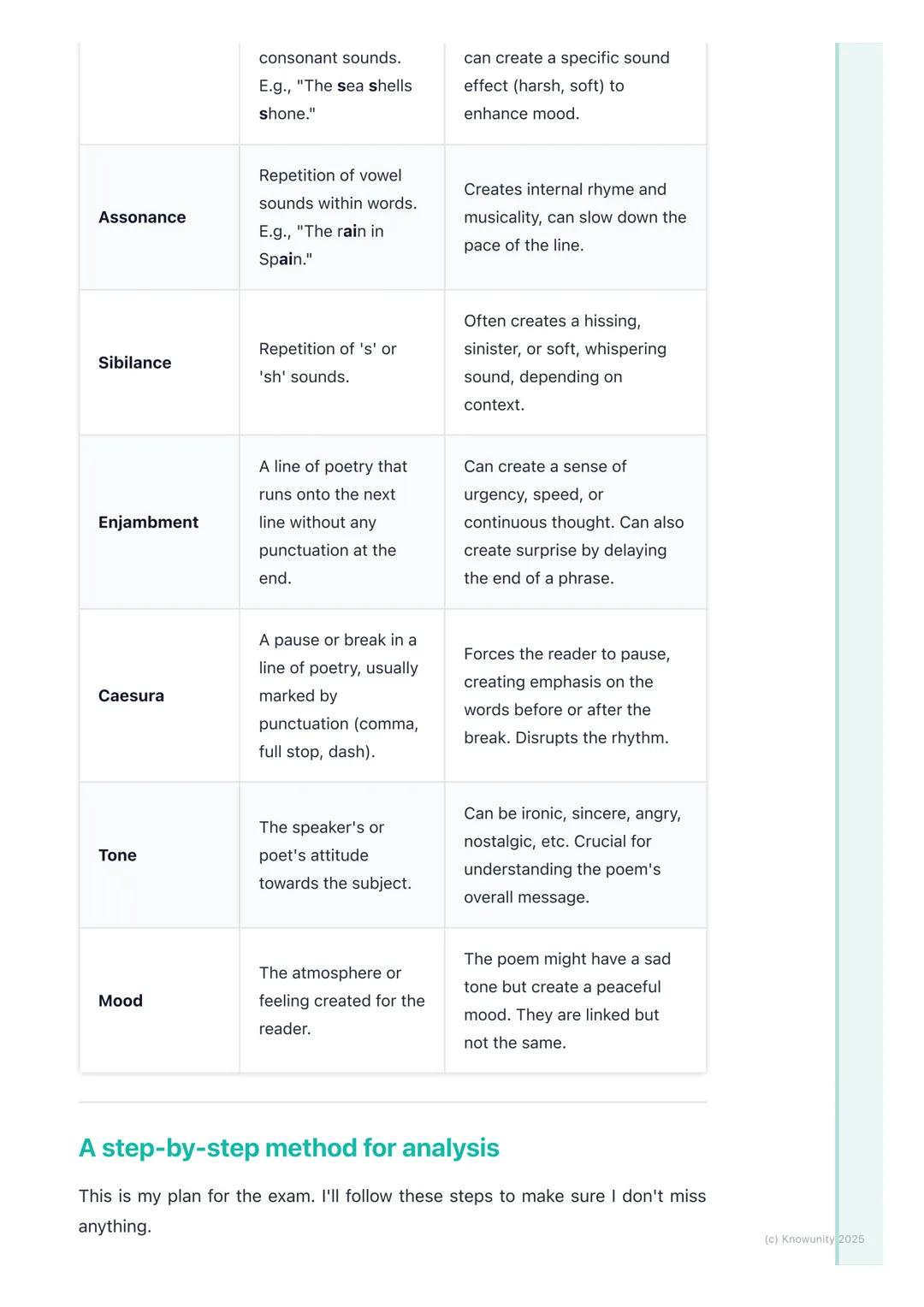Click the enjambment definition about running onto next line

click(333, 523)
